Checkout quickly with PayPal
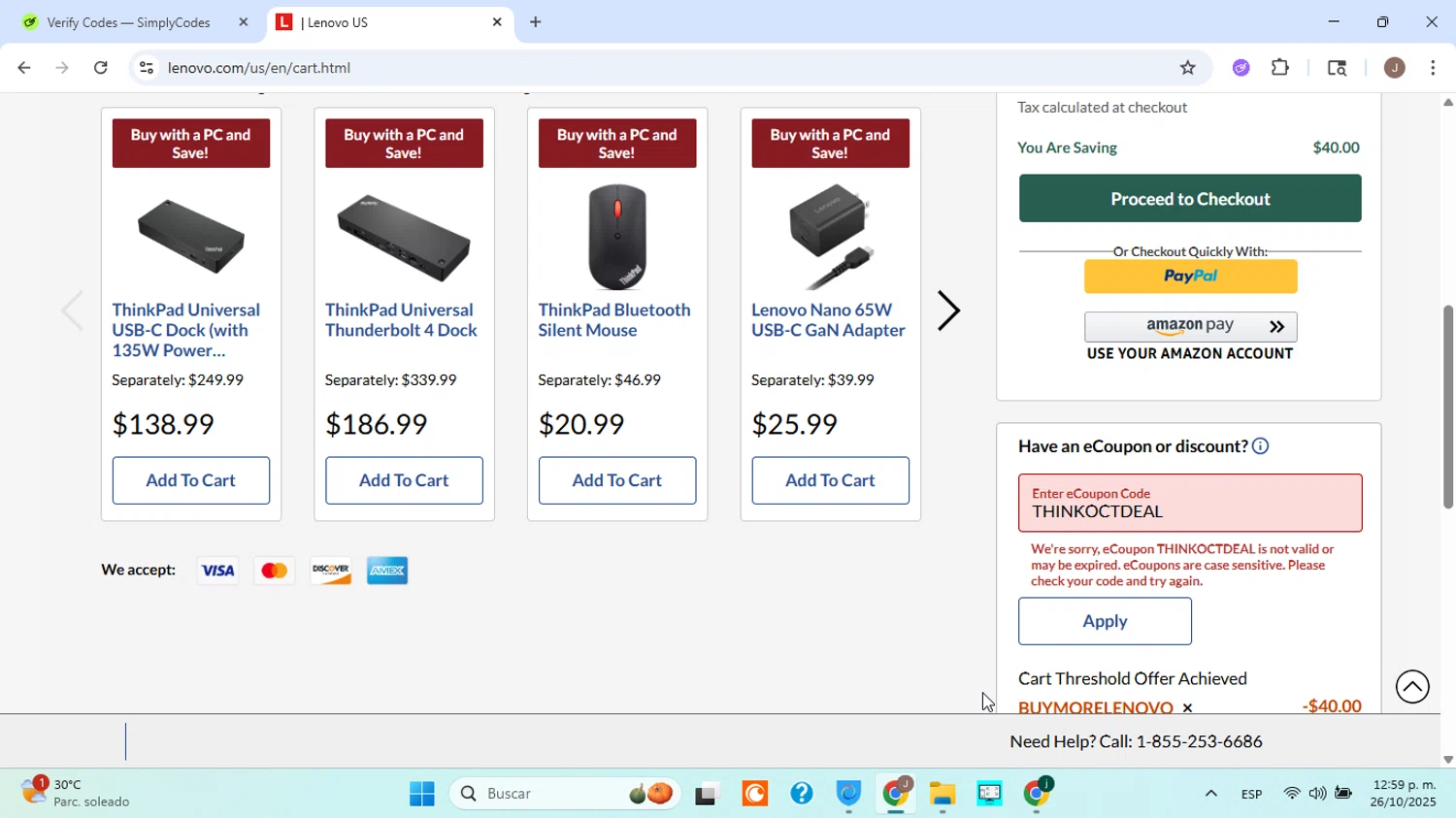Image resolution: width=1456 pixels, height=818 pixels. pos(1190,277)
